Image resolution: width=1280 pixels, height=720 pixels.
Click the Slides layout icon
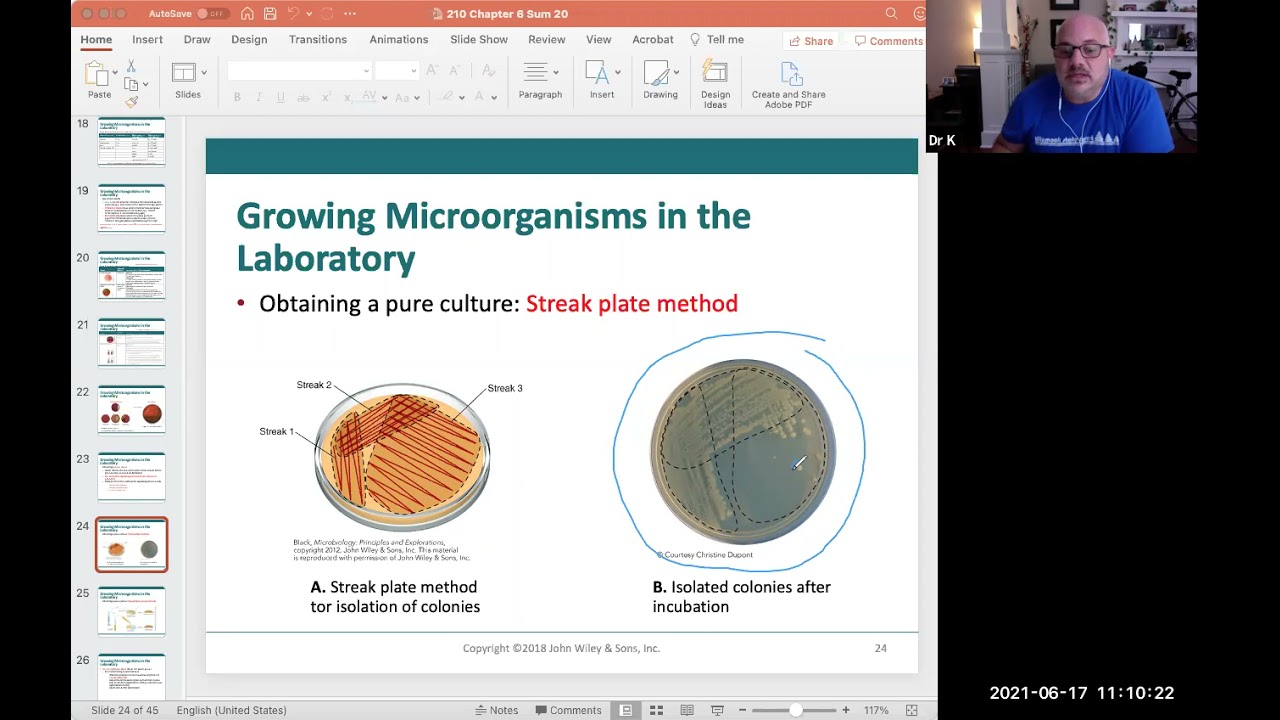tap(184, 72)
